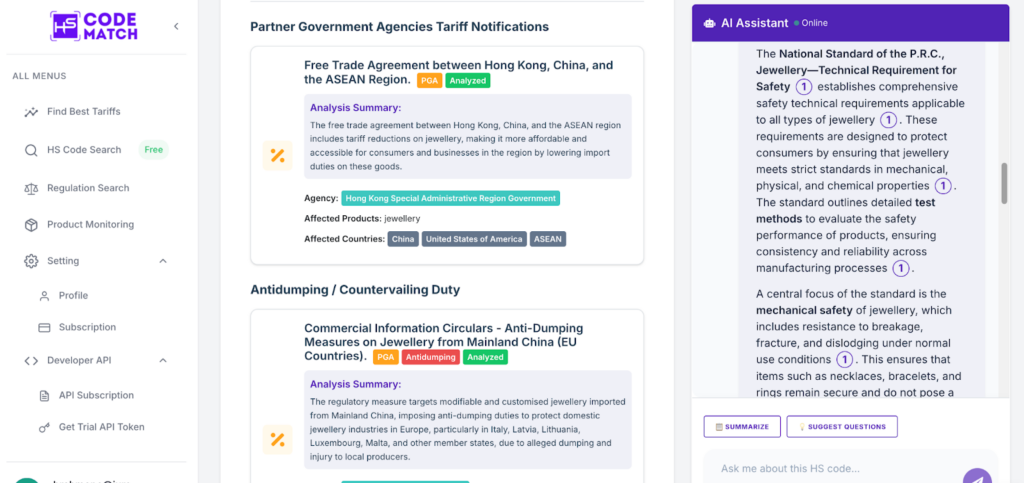Click the AI Assistant chat scrollbar
Screen dimensions: 1024x483
click(x=1004, y=182)
